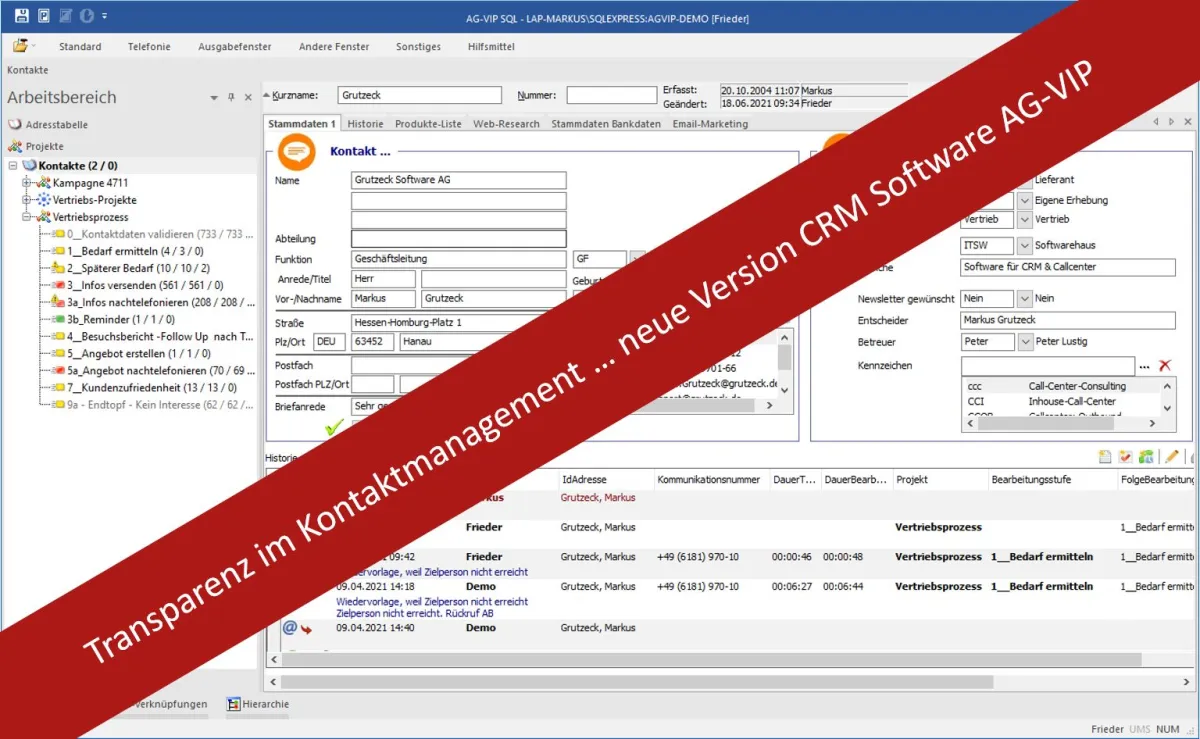Select 4__Besuchsbericht -Follow Up stage
Viewport: 1200px width, 739px height.
158,336
